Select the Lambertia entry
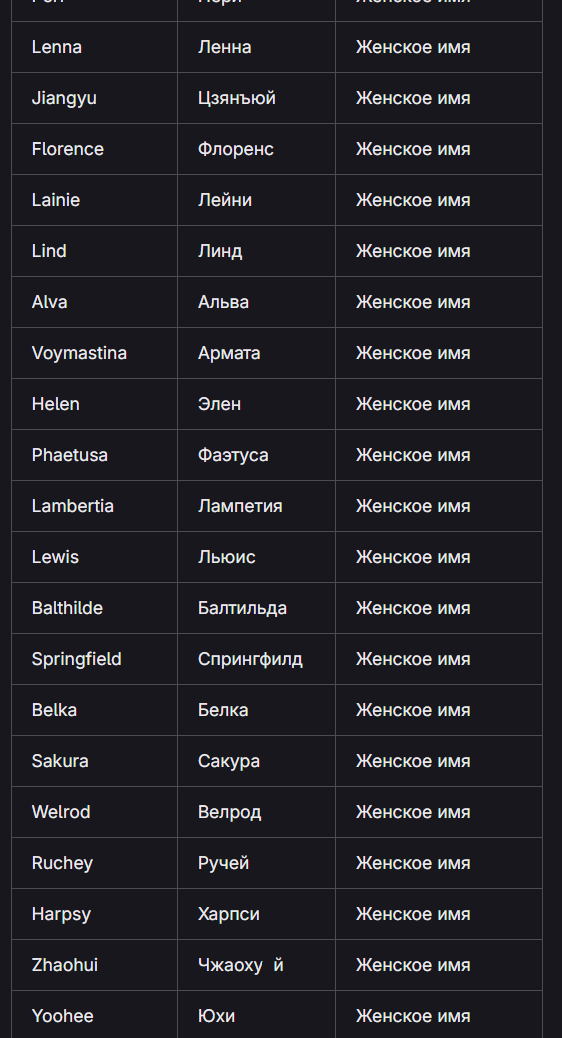The height and width of the screenshot is (1038, 562). pos(95,506)
